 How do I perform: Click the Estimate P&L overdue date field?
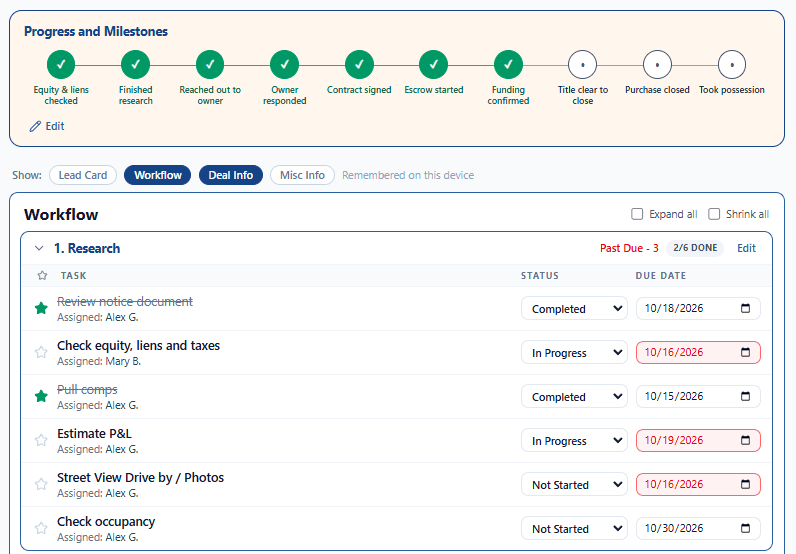tap(698, 440)
